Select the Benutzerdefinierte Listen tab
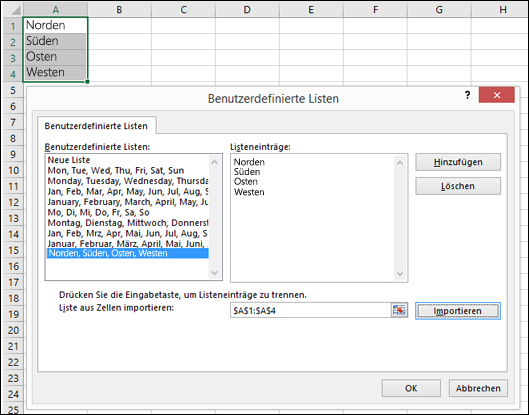Image resolution: width=529 pixels, height=415 pixels. 96,126
